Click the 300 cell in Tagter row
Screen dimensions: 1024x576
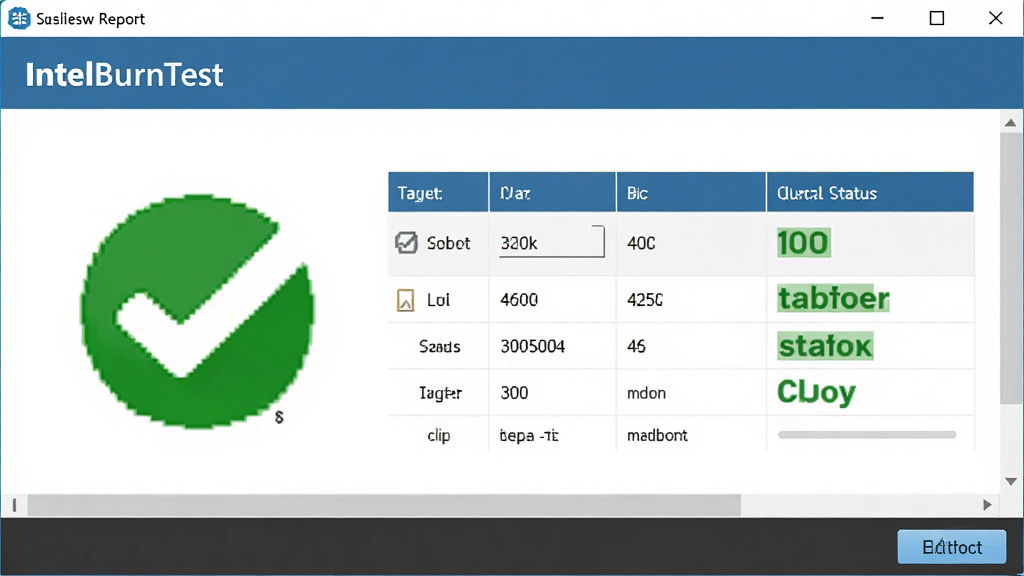[x=514, y=393]
